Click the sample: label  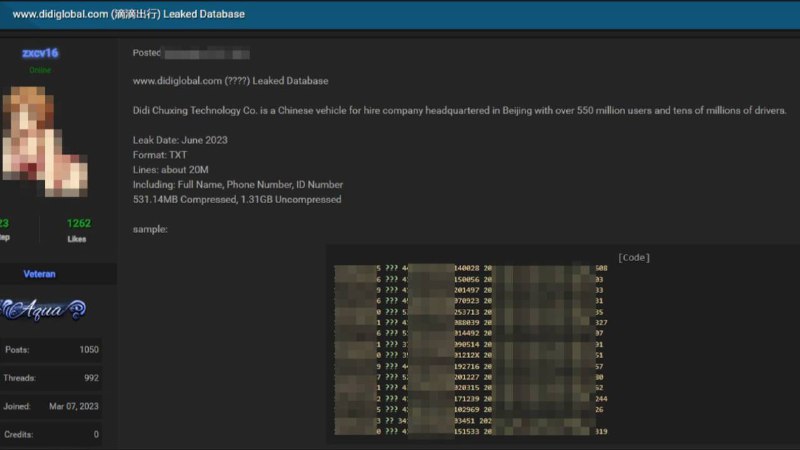[150, 230]
